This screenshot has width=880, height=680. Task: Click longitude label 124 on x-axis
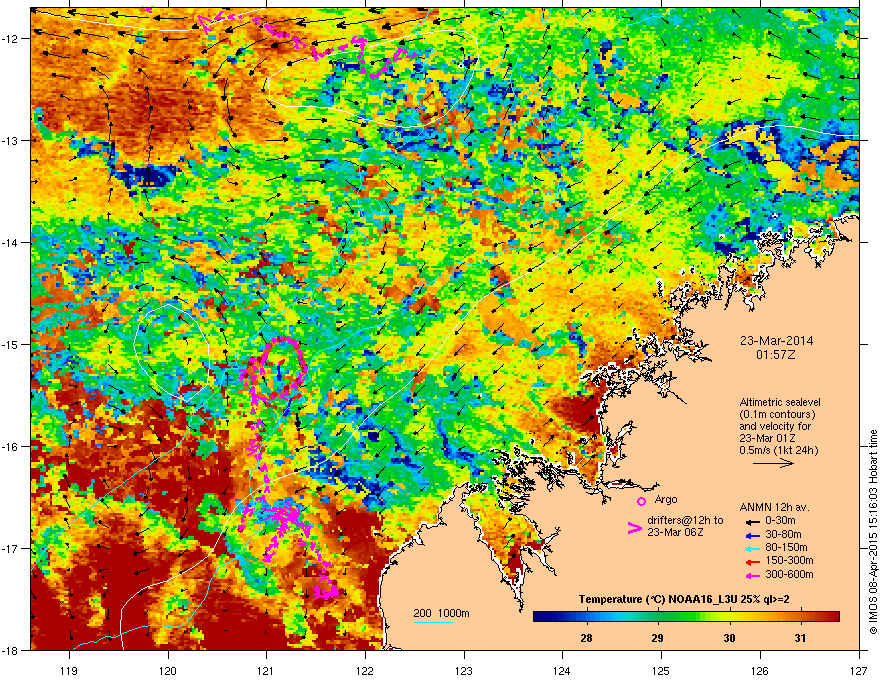[x=562, y=671]
